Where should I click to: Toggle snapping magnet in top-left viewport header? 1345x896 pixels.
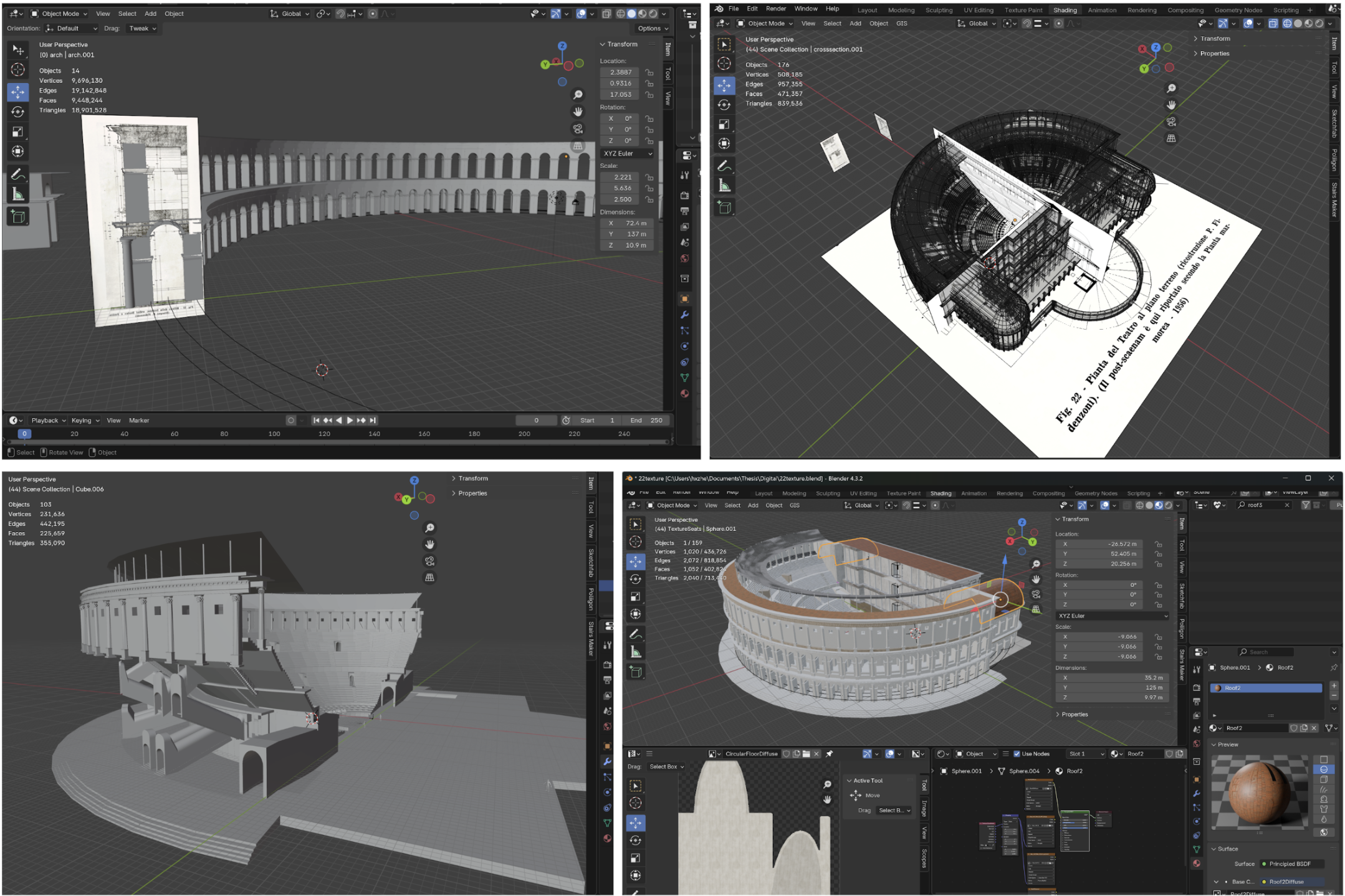pos(341,14)
